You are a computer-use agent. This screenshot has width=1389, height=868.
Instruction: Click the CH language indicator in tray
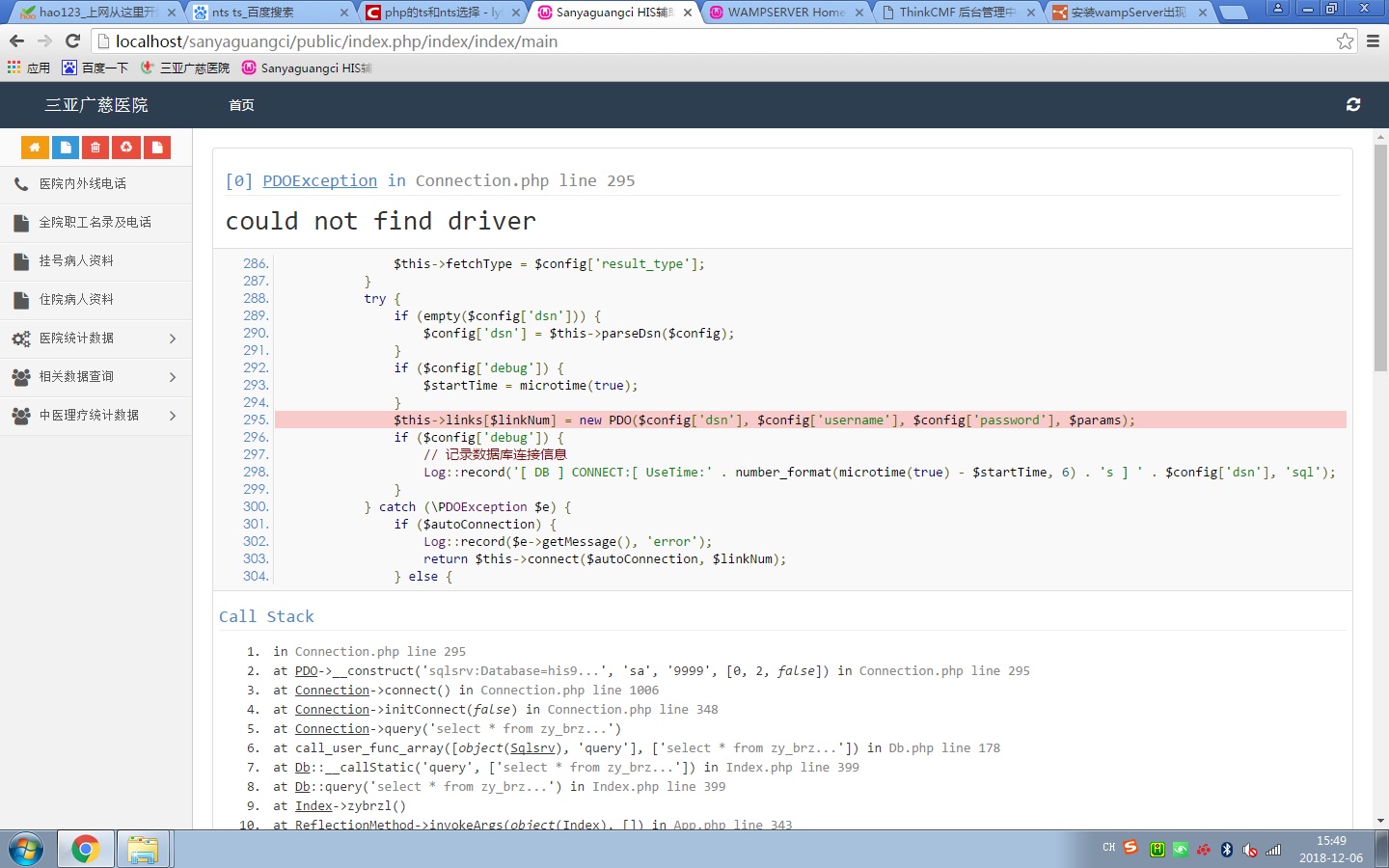[1108, 848]
